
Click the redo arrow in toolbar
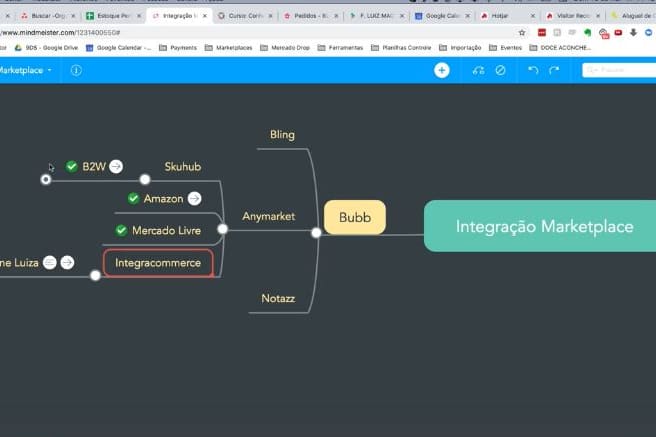click(x=556, y=70)
